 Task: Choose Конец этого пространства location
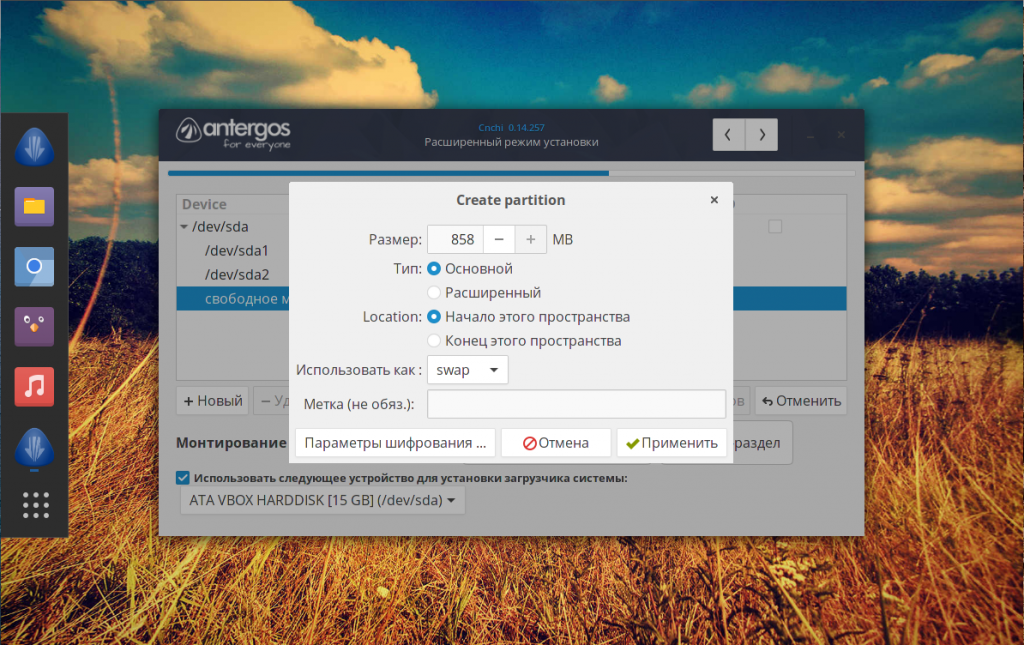(434, 341)
